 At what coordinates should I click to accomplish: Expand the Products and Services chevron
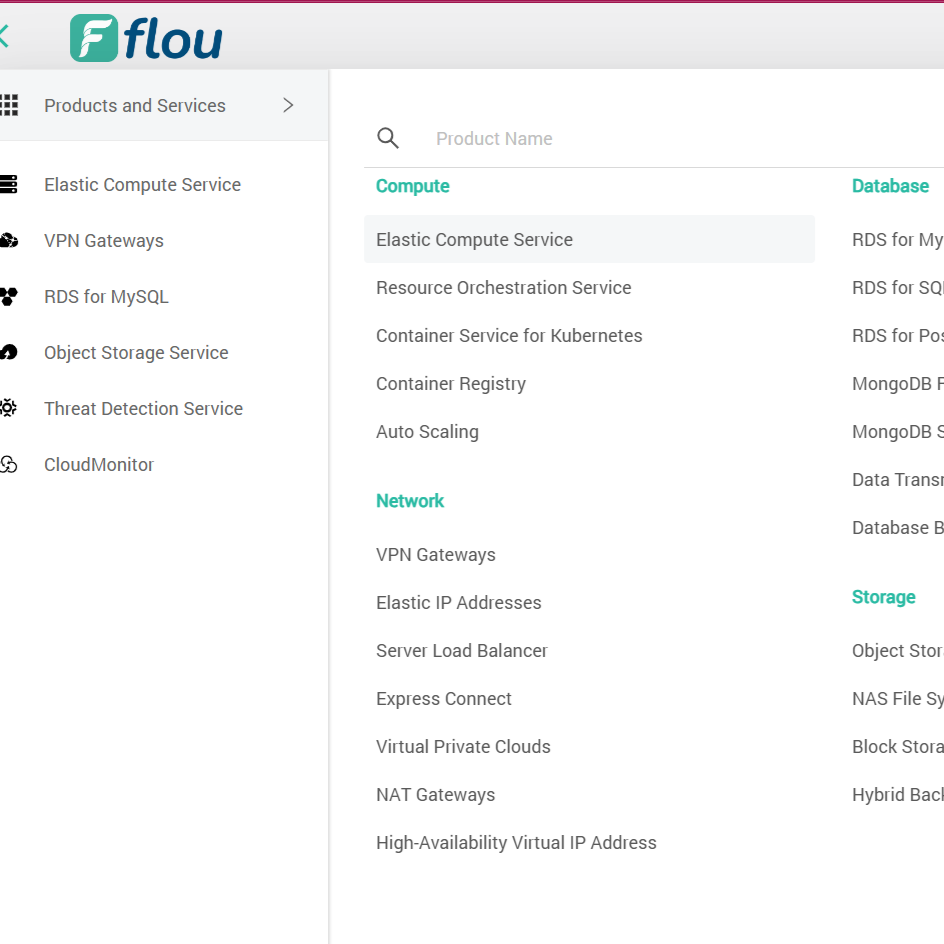tap(288, 105)
